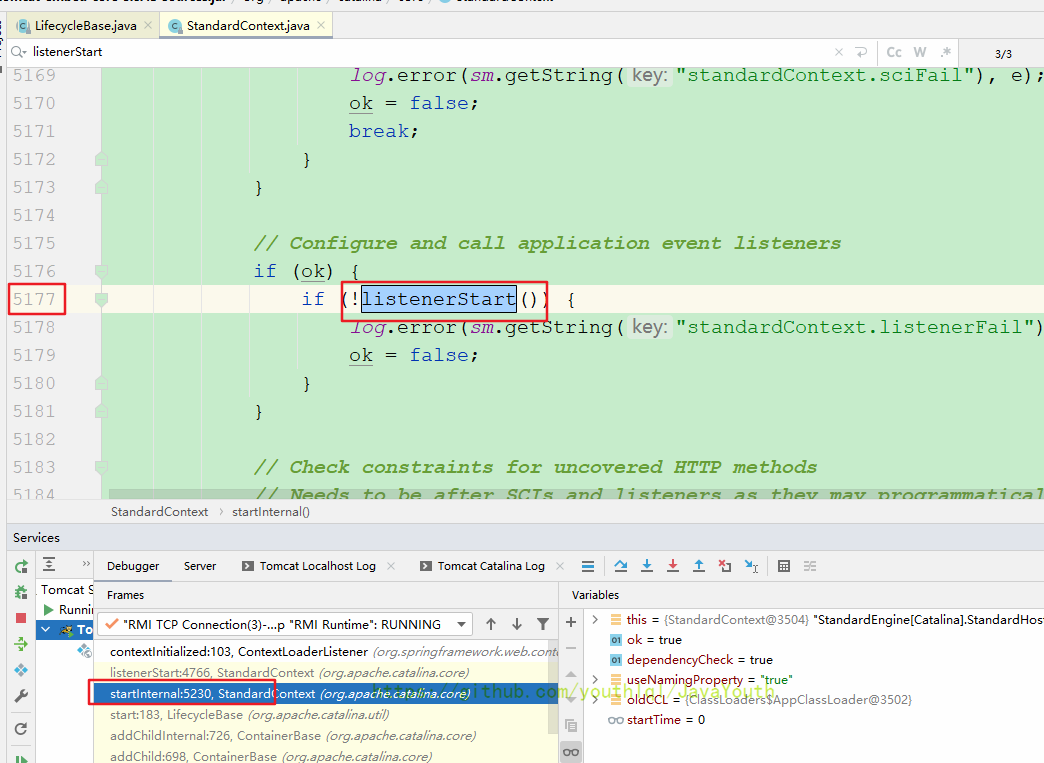
Task: Toggle Regex option in search bar
Action: pos(944,52)
